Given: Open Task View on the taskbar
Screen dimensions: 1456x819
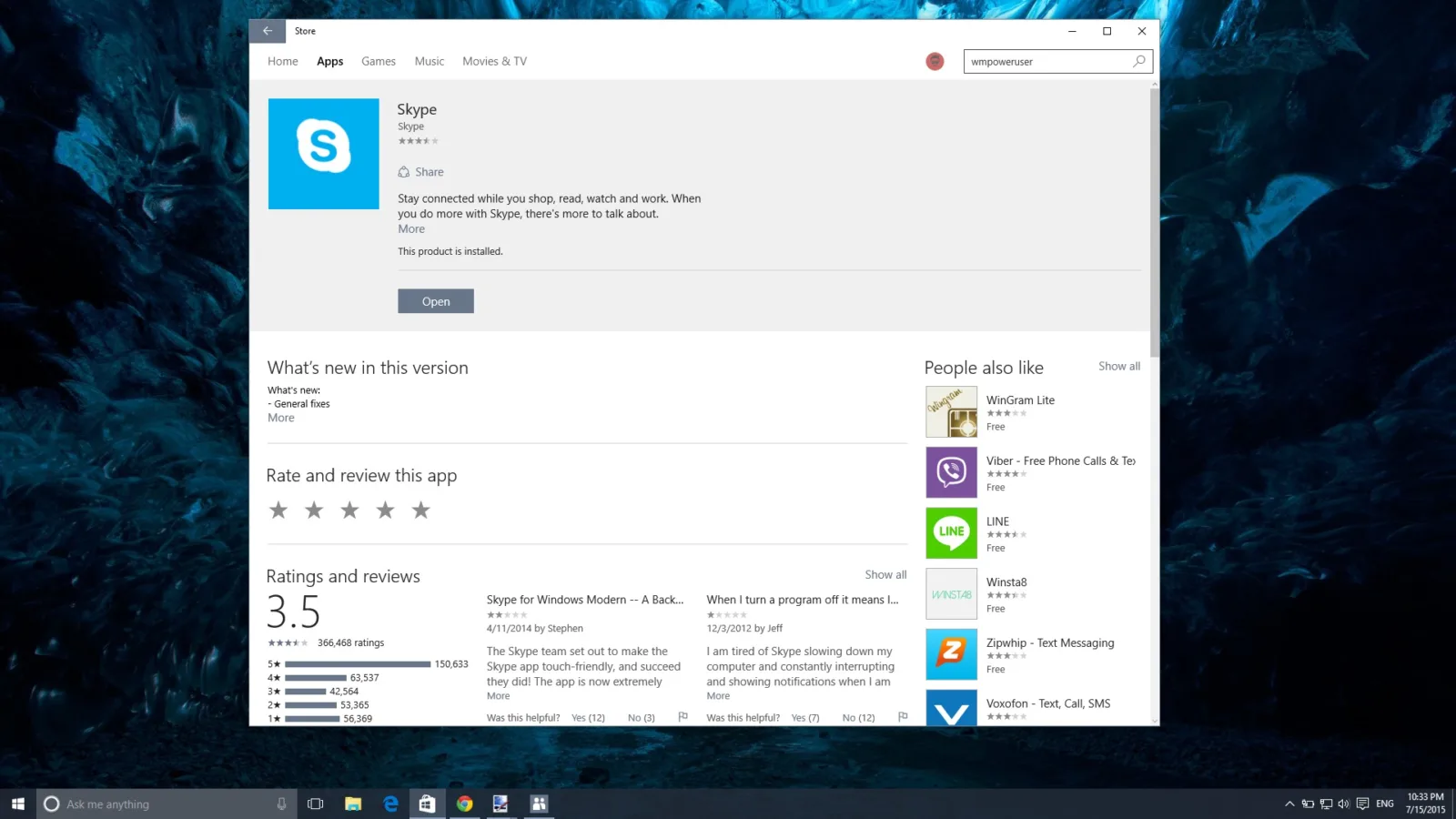Looking at the screenshot, I should [x=316, y=804].
